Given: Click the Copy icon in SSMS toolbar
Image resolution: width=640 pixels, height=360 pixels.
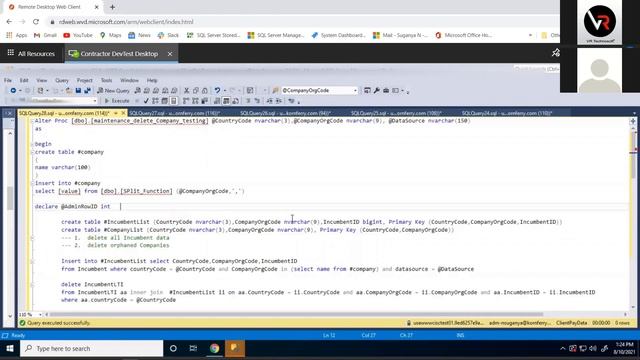Looking at the screenshot, I should [196, 91].
